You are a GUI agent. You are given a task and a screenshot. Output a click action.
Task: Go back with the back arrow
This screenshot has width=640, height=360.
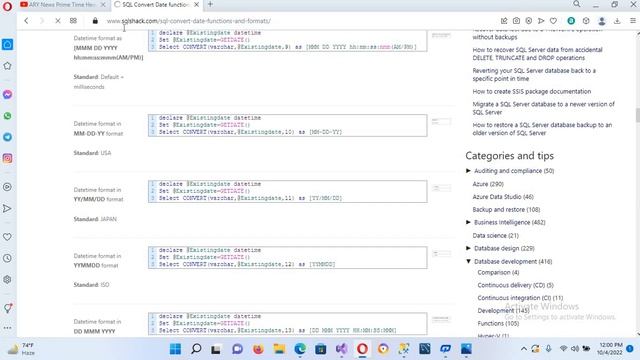pyautogui.click(x=26, y=21)
